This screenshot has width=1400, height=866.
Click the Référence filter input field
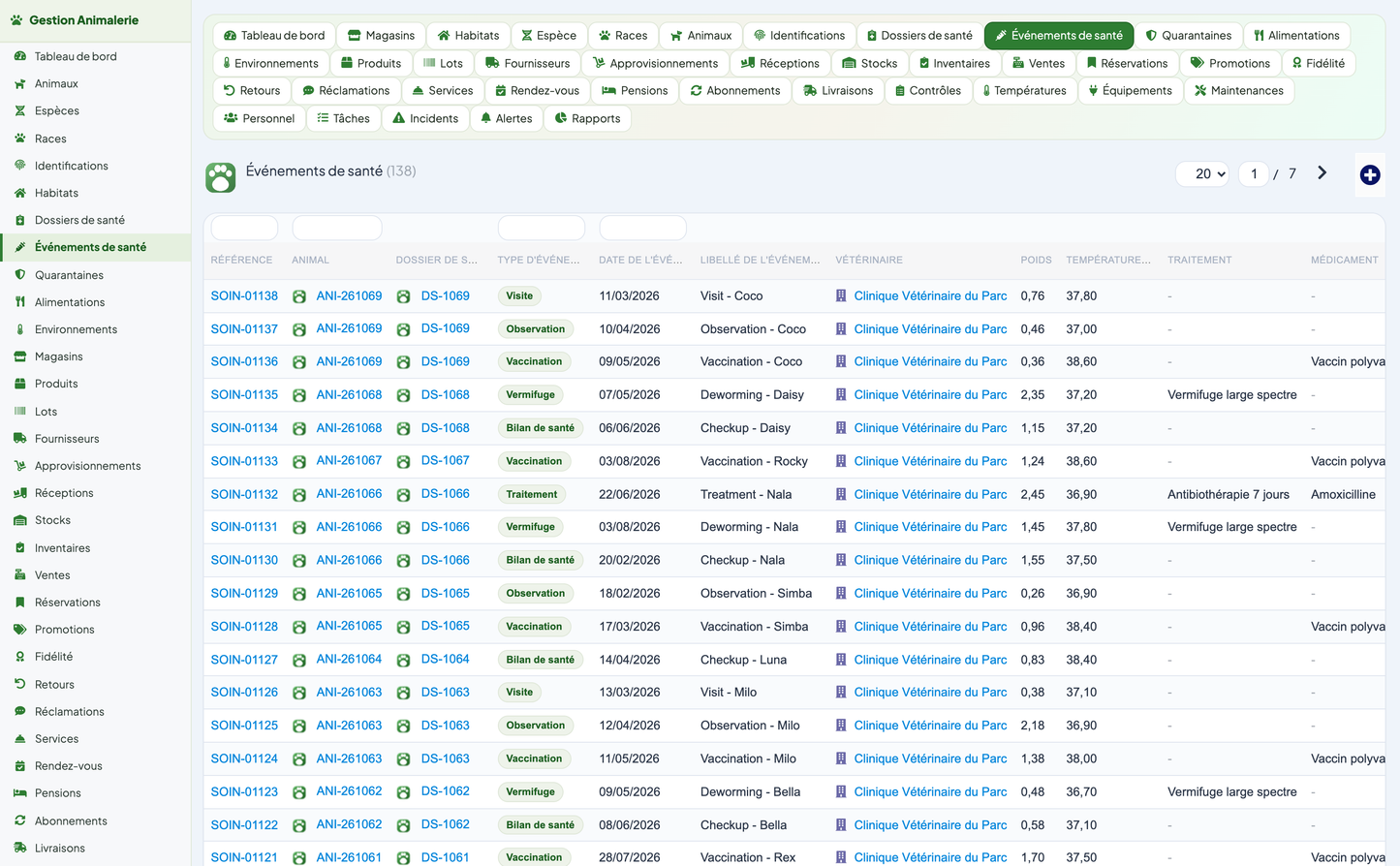(x=244, y=228)
